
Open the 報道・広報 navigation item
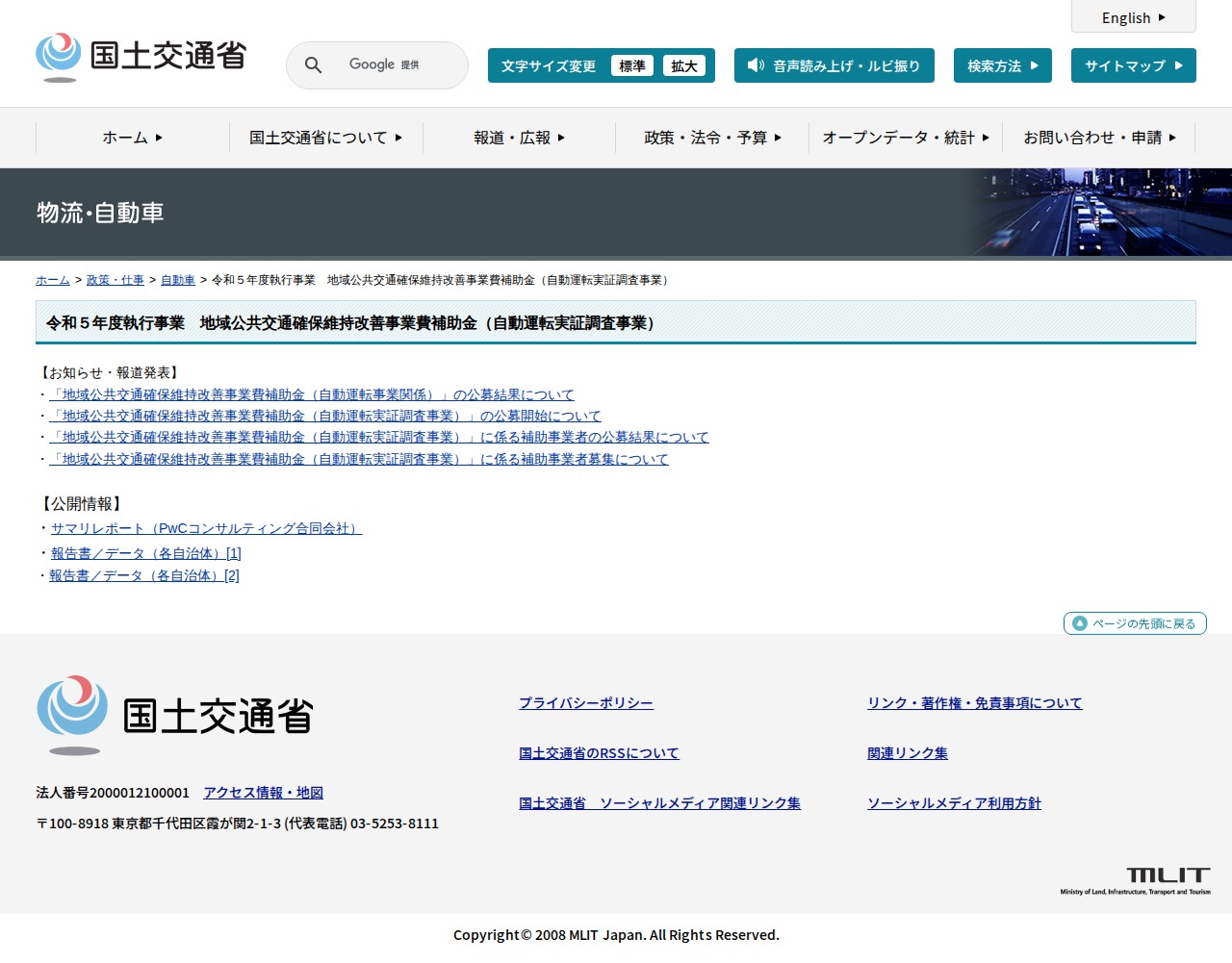[x=519, y=138]
